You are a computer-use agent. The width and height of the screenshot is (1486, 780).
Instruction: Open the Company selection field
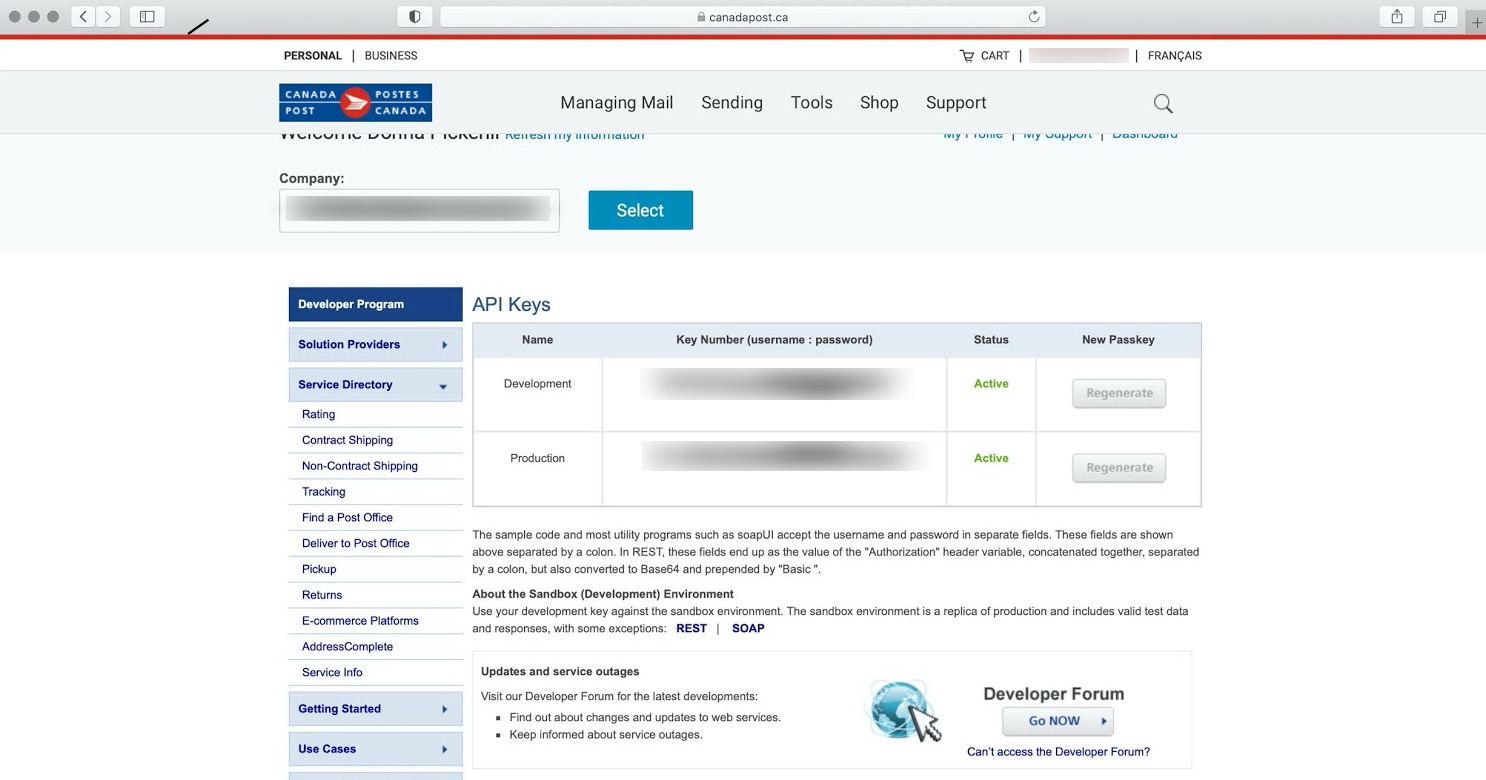click(x=419, y=210)
